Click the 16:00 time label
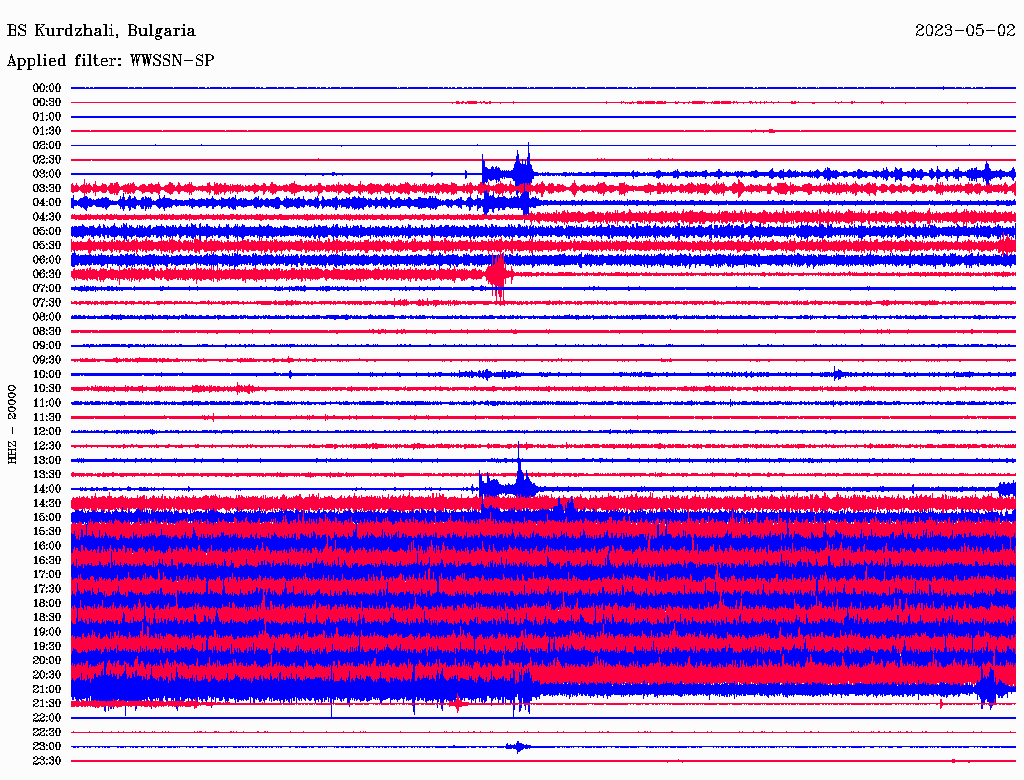The height and width of the screenshot is (780, 1024). pyautogui.click(x=47, y=546)
